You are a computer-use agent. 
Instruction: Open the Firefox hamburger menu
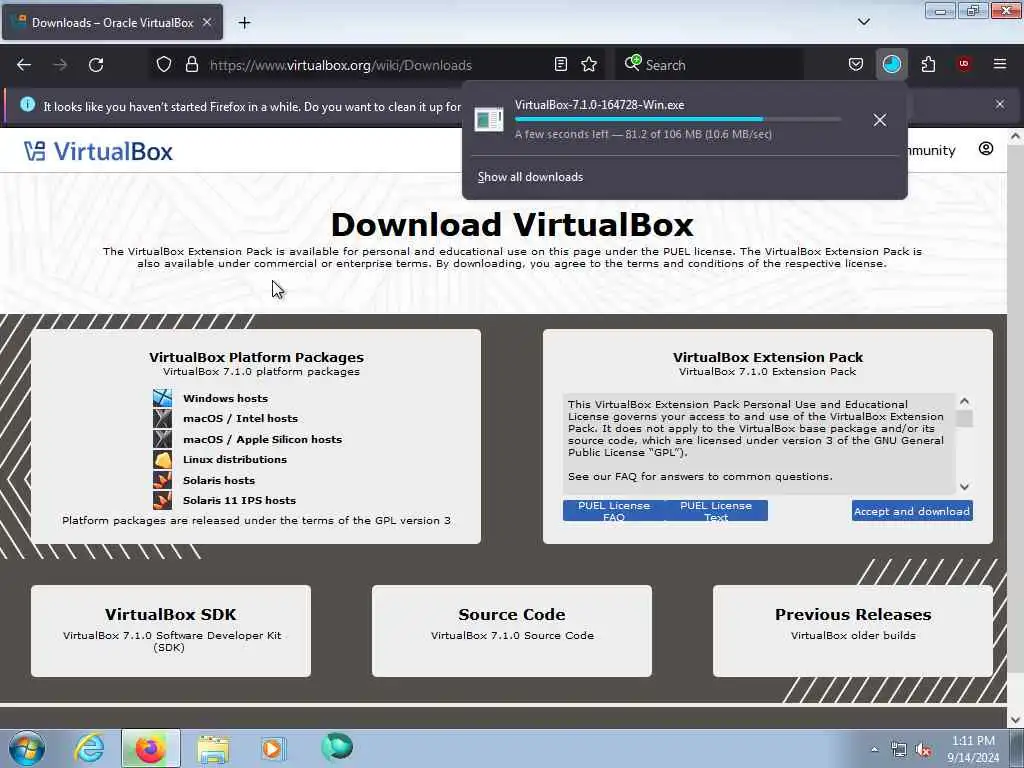click(999, 64)
